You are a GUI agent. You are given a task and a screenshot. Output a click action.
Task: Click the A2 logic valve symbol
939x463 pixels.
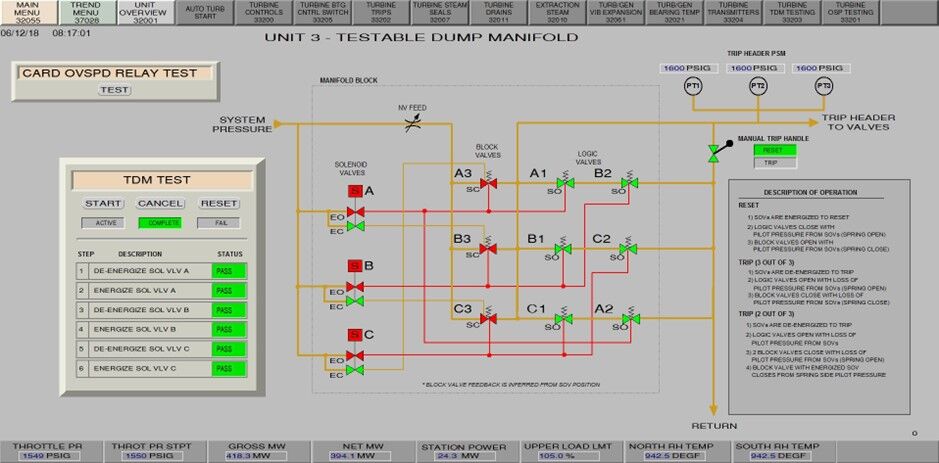point(630,320)
